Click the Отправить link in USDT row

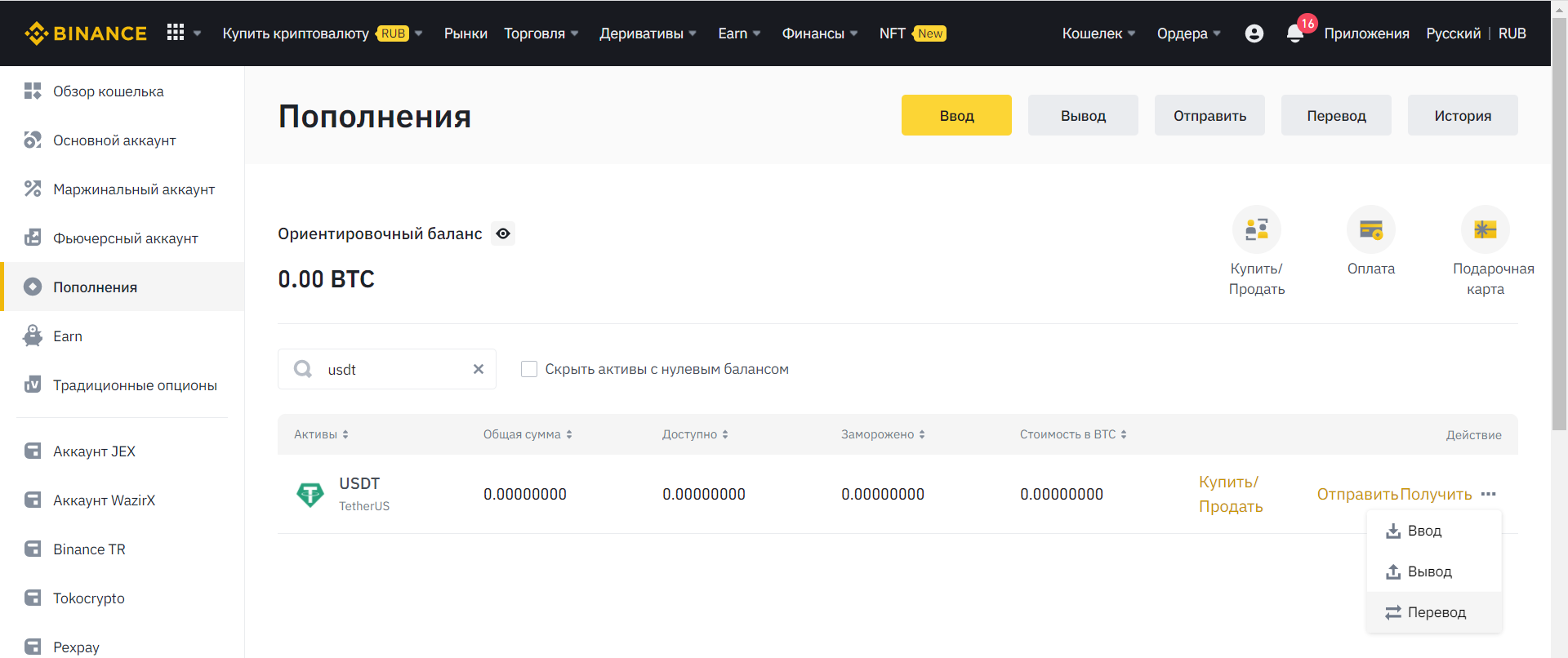[x=1358, y=494]
